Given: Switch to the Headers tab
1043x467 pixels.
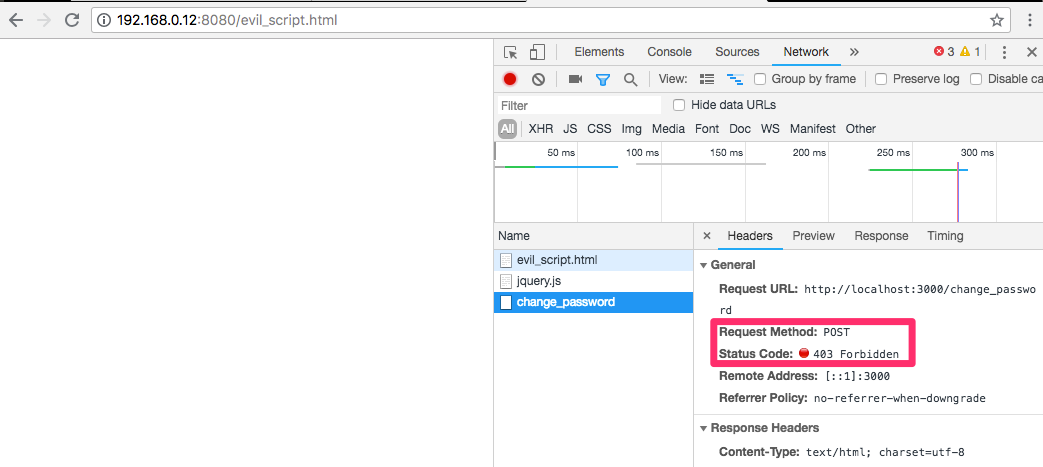Looking at the screenshot, I should coord(750,235).
